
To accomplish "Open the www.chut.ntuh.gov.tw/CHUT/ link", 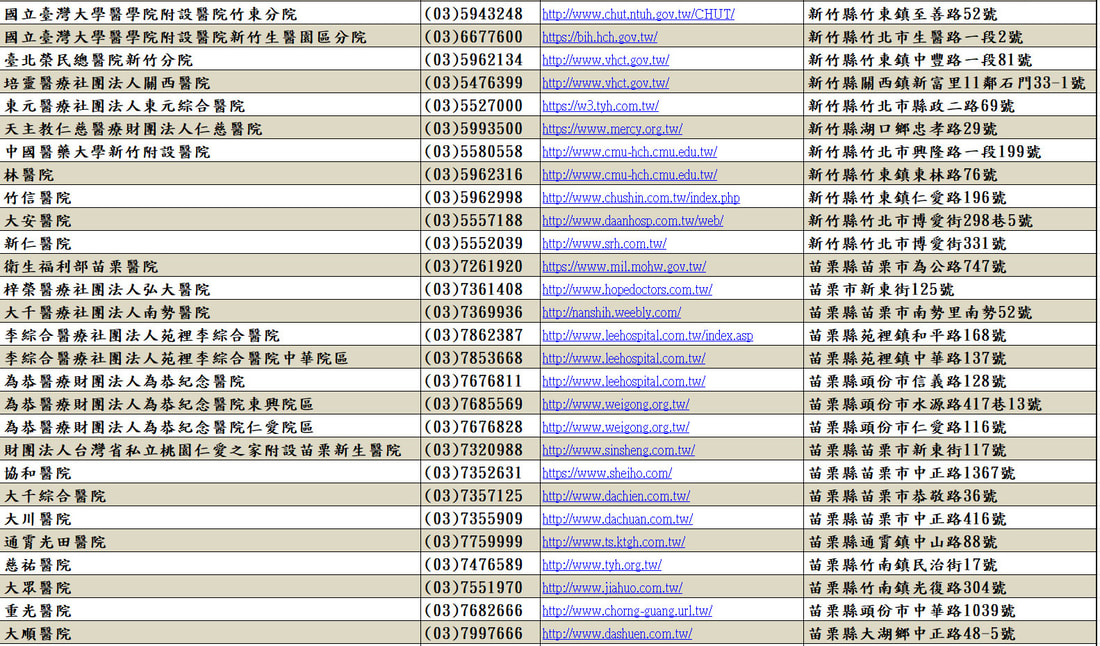I will (x=638, y=14).
